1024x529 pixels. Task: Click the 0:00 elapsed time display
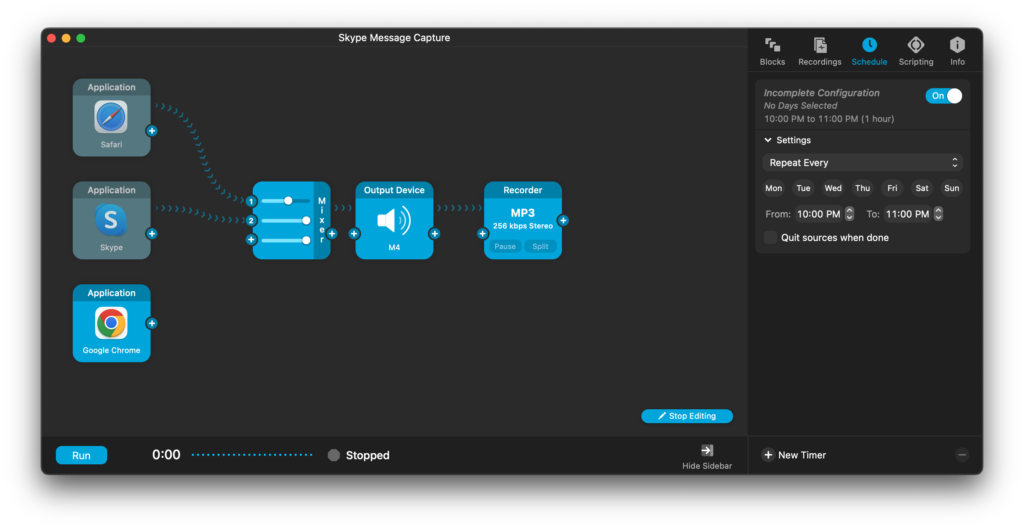pos(166,455)
